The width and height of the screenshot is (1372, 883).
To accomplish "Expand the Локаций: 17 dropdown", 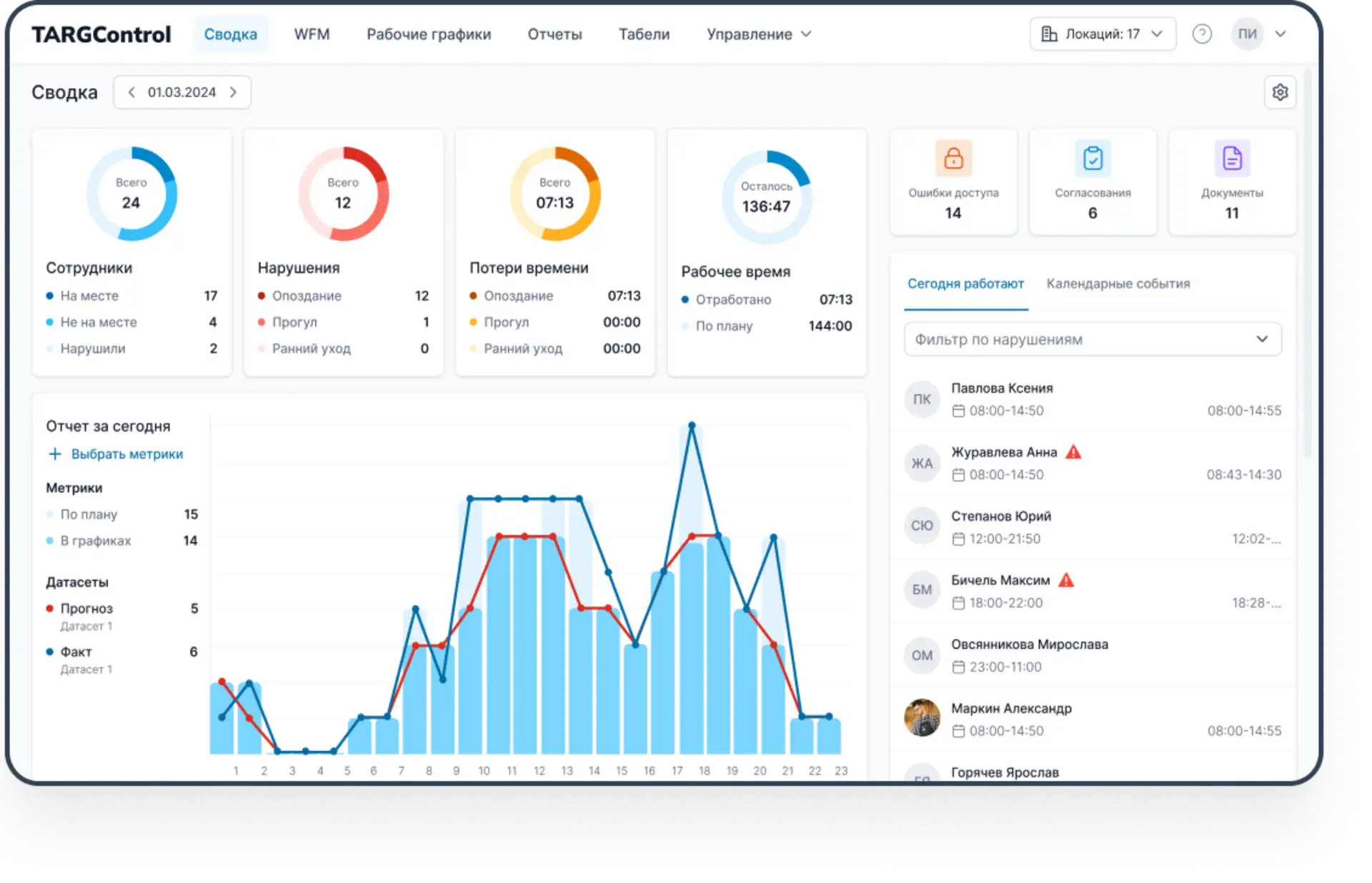I will pos(1103,34).
